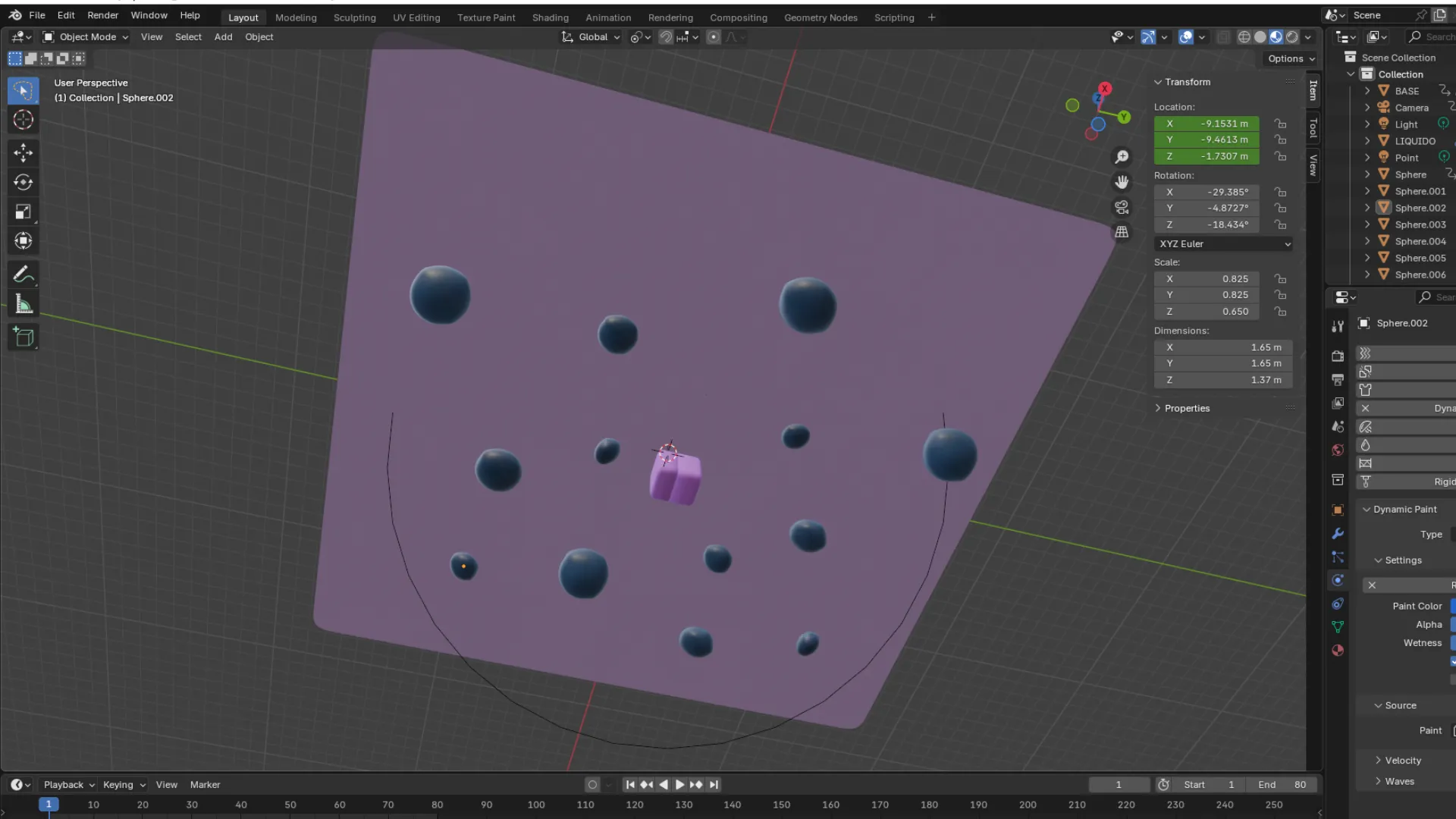Activate the Select Box tool

tap(23, 90)
